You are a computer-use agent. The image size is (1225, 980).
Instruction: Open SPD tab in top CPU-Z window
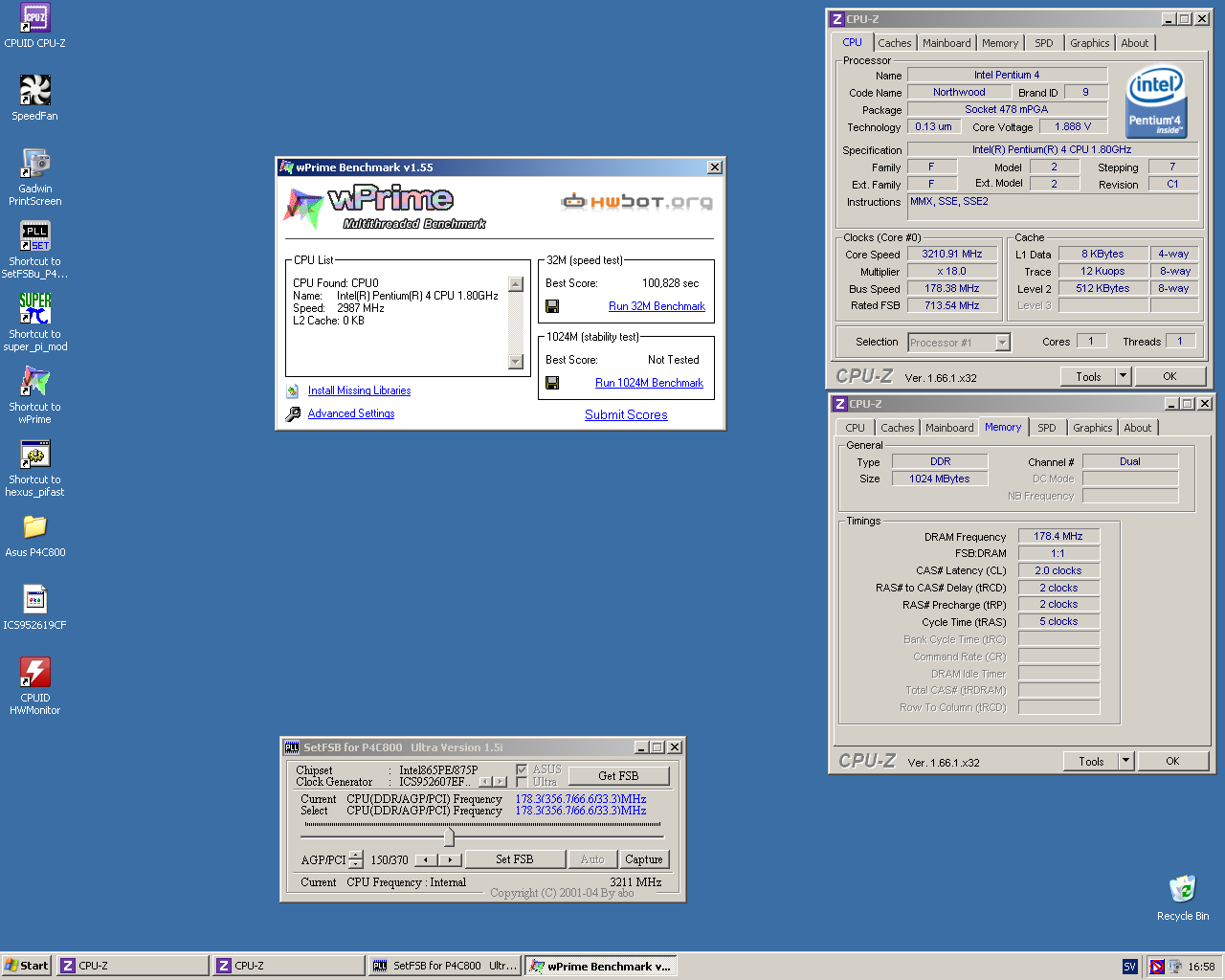point(1044,43)
